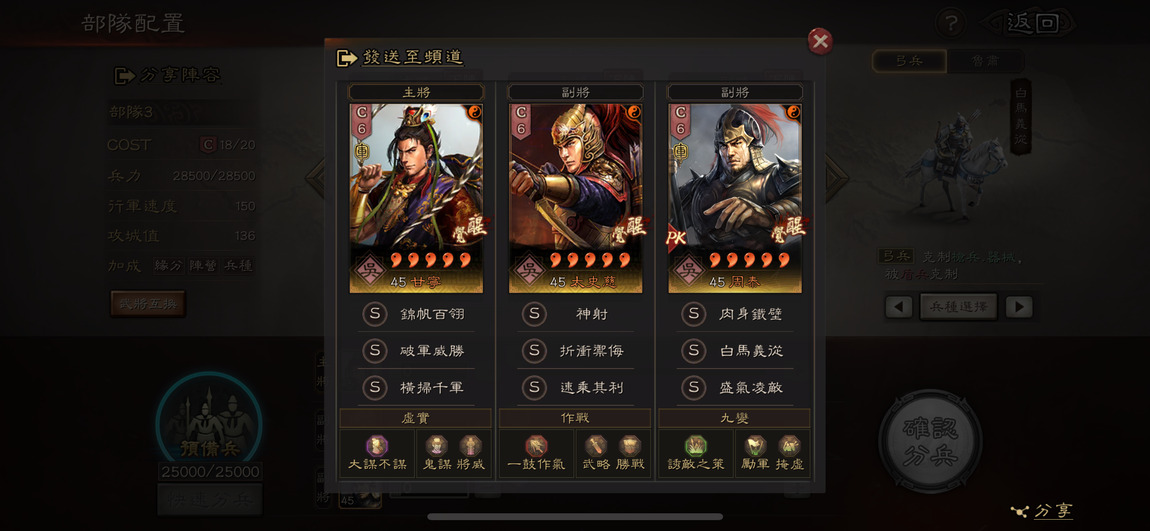Click the 確認分兵 confirm button
The image size is (1150, 531).
click(x=931, y=440)
